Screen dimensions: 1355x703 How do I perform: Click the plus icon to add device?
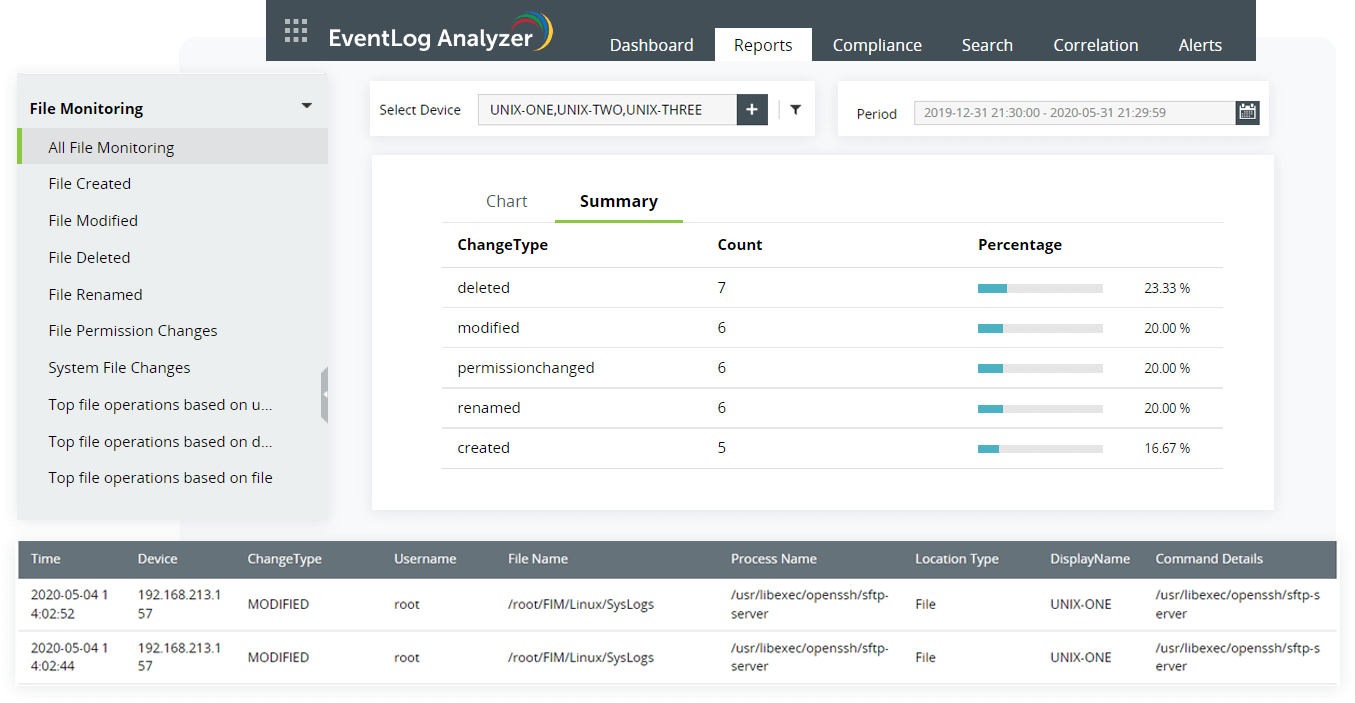click(x=752, y=110)
